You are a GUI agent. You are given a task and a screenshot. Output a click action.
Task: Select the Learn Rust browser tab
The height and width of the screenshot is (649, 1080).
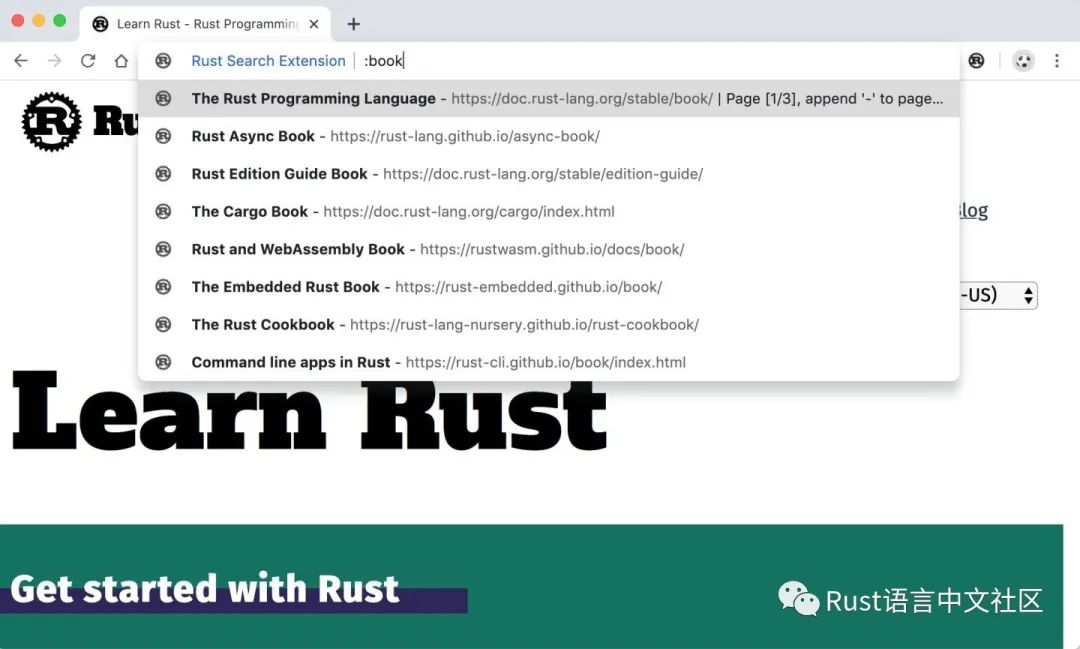(x=205, y=24)
